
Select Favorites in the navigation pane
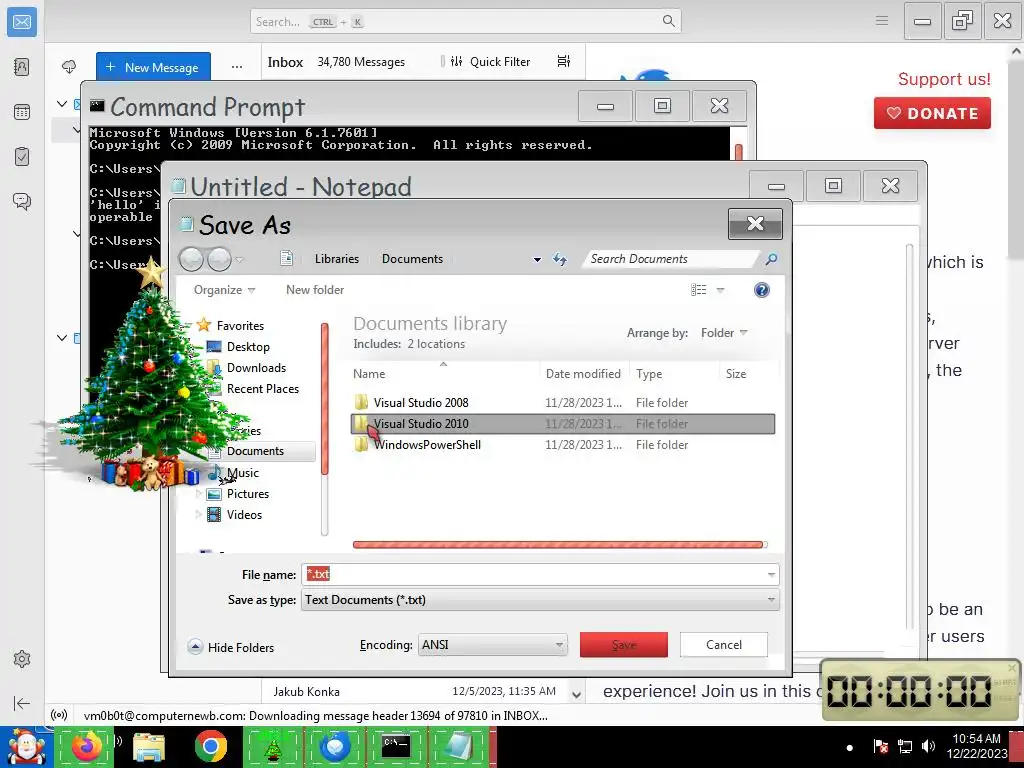click(240, 325)
